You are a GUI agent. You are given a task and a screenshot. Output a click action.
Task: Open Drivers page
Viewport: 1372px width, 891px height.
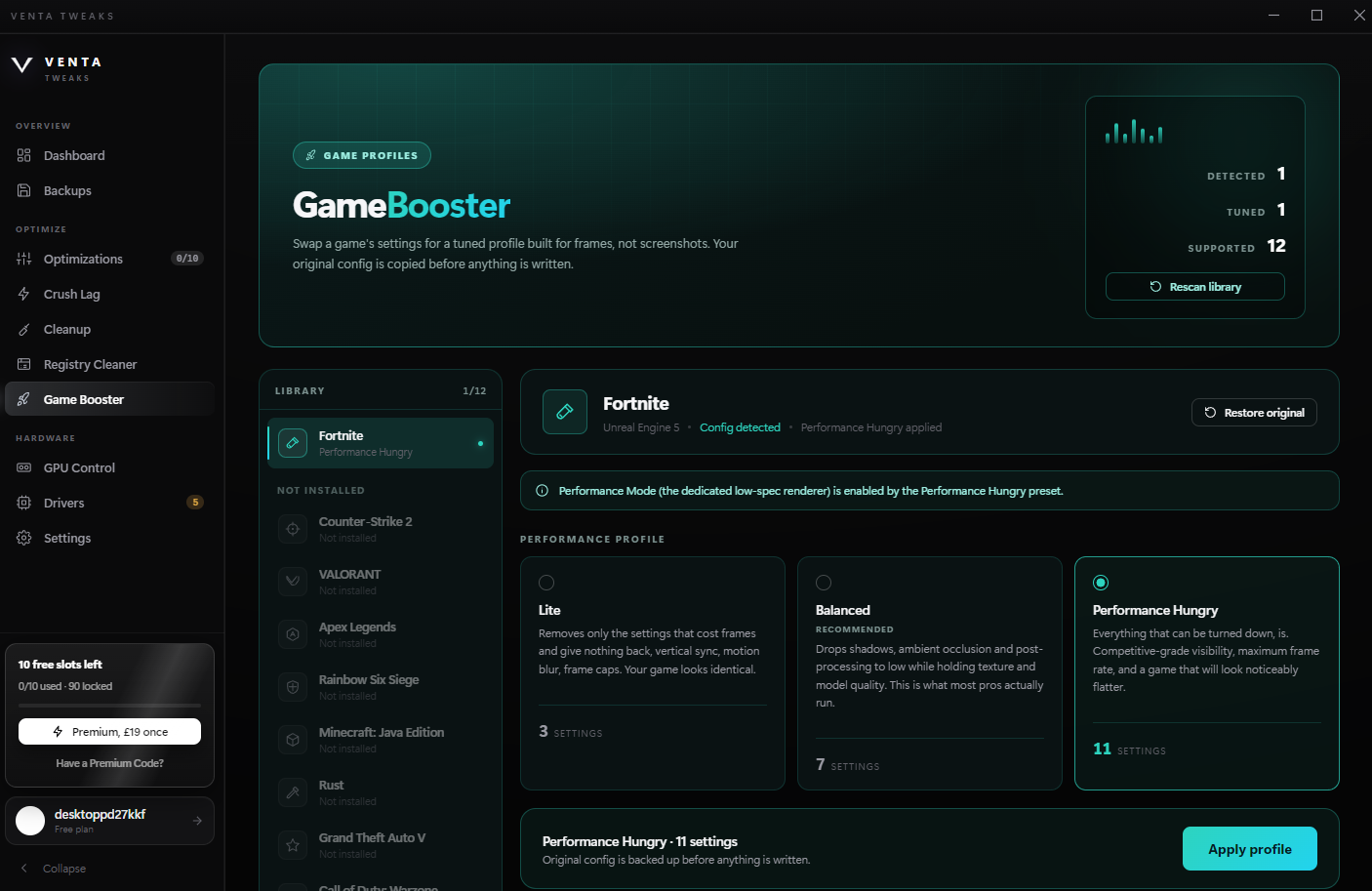coord(109,503)
